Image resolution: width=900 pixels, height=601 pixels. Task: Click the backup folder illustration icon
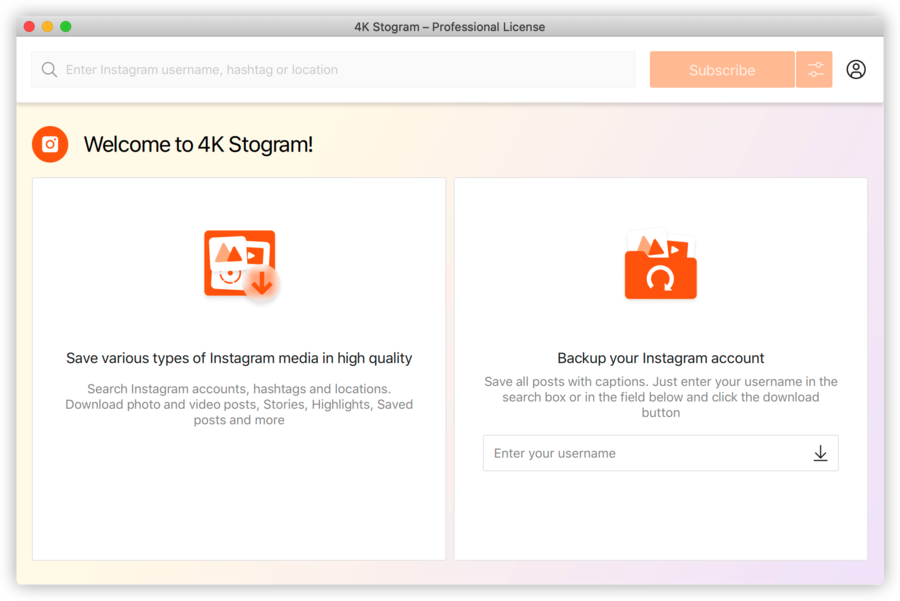click(x=661, y=264)
